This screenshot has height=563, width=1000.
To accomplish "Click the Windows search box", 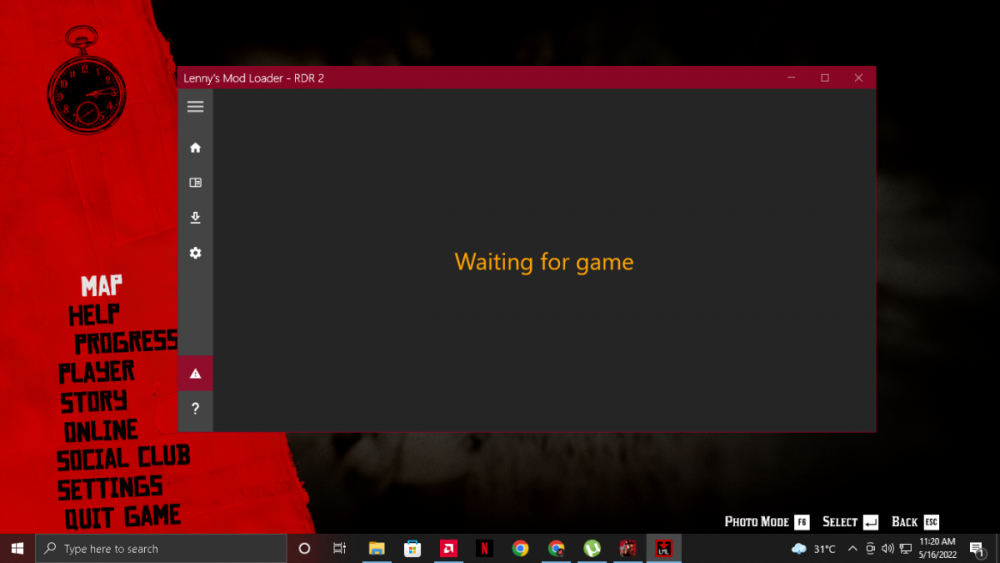I will 162,549.
